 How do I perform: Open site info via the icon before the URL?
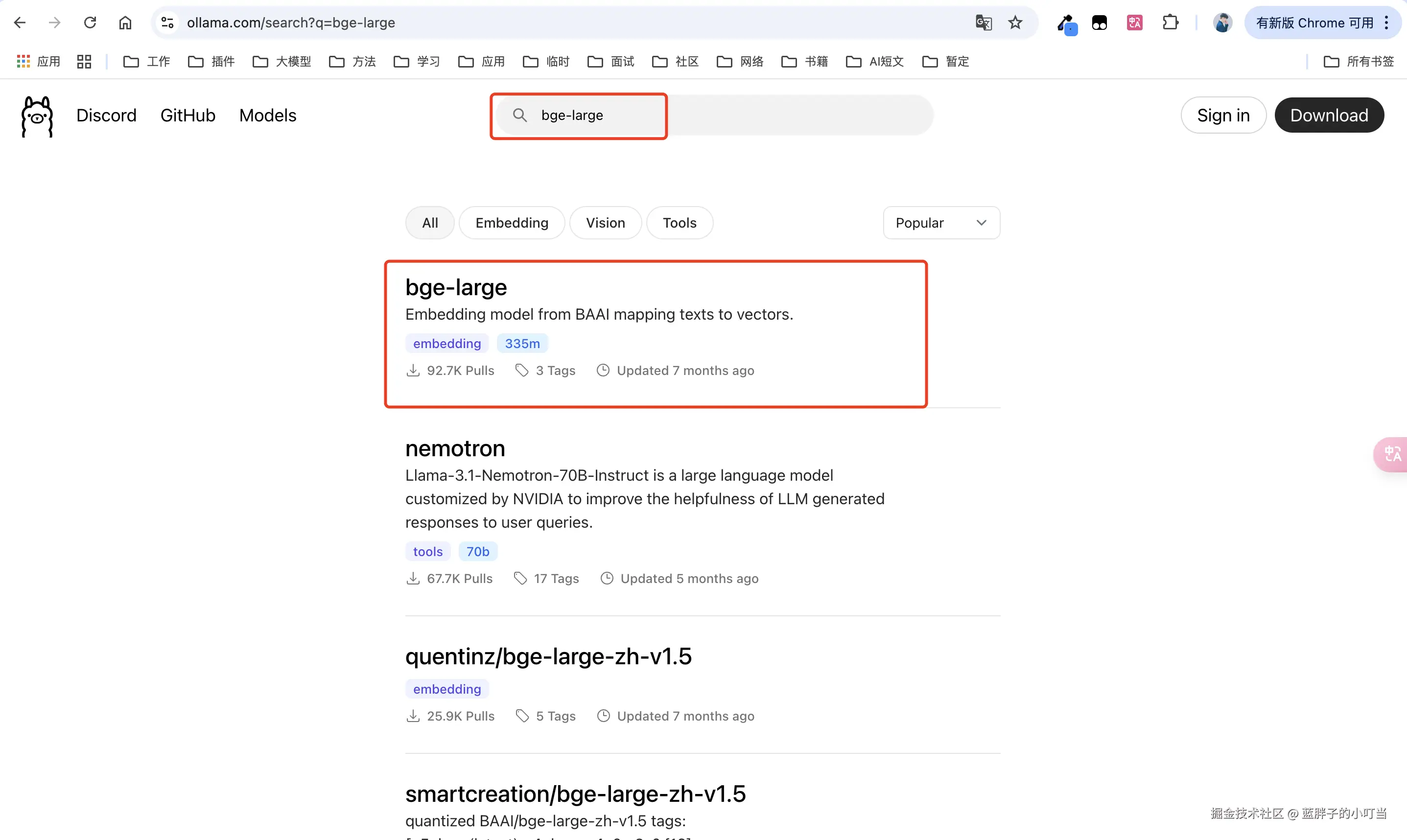(x=166, y=23)
